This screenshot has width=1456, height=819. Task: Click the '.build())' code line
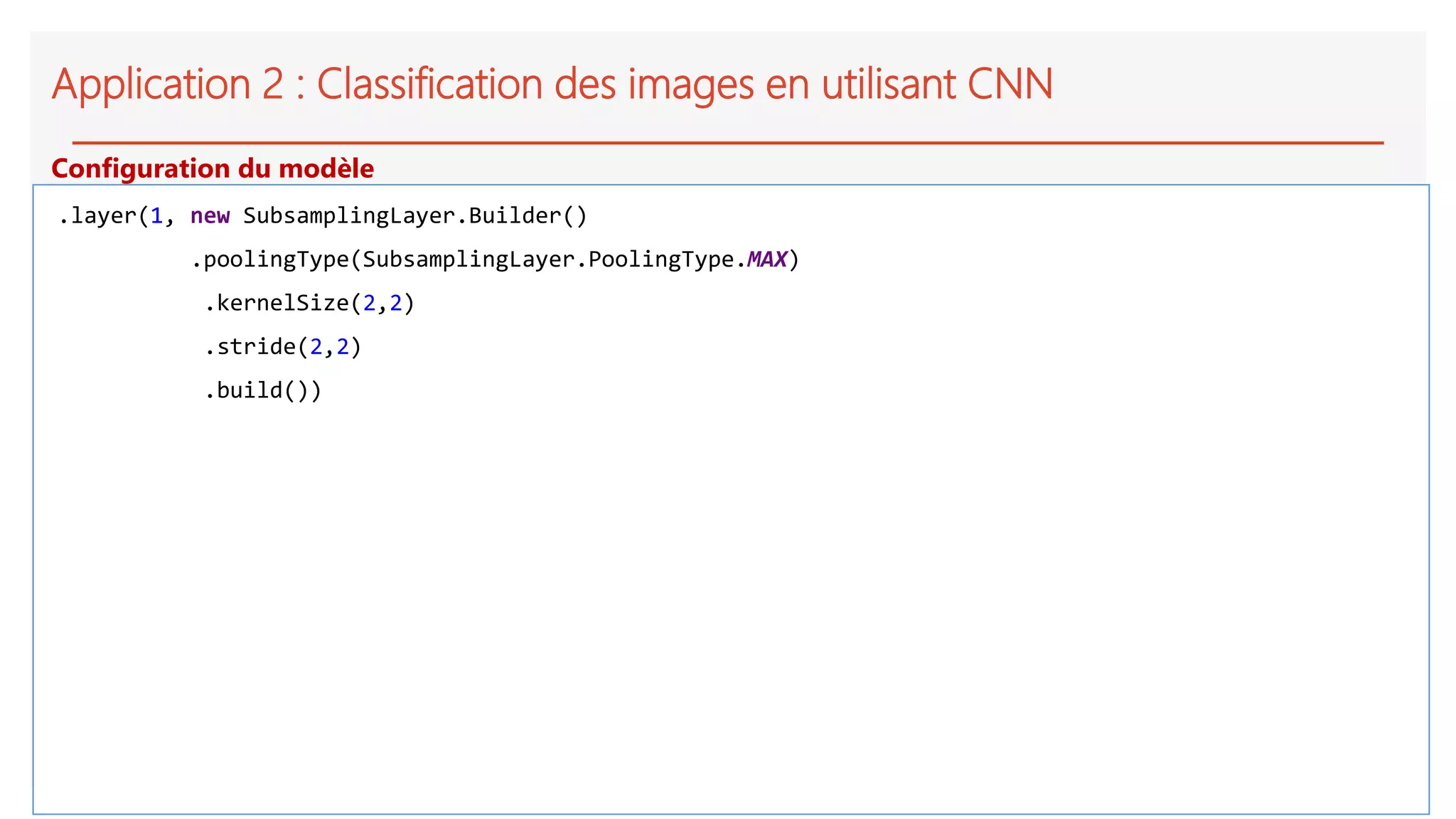coord(263,390)
